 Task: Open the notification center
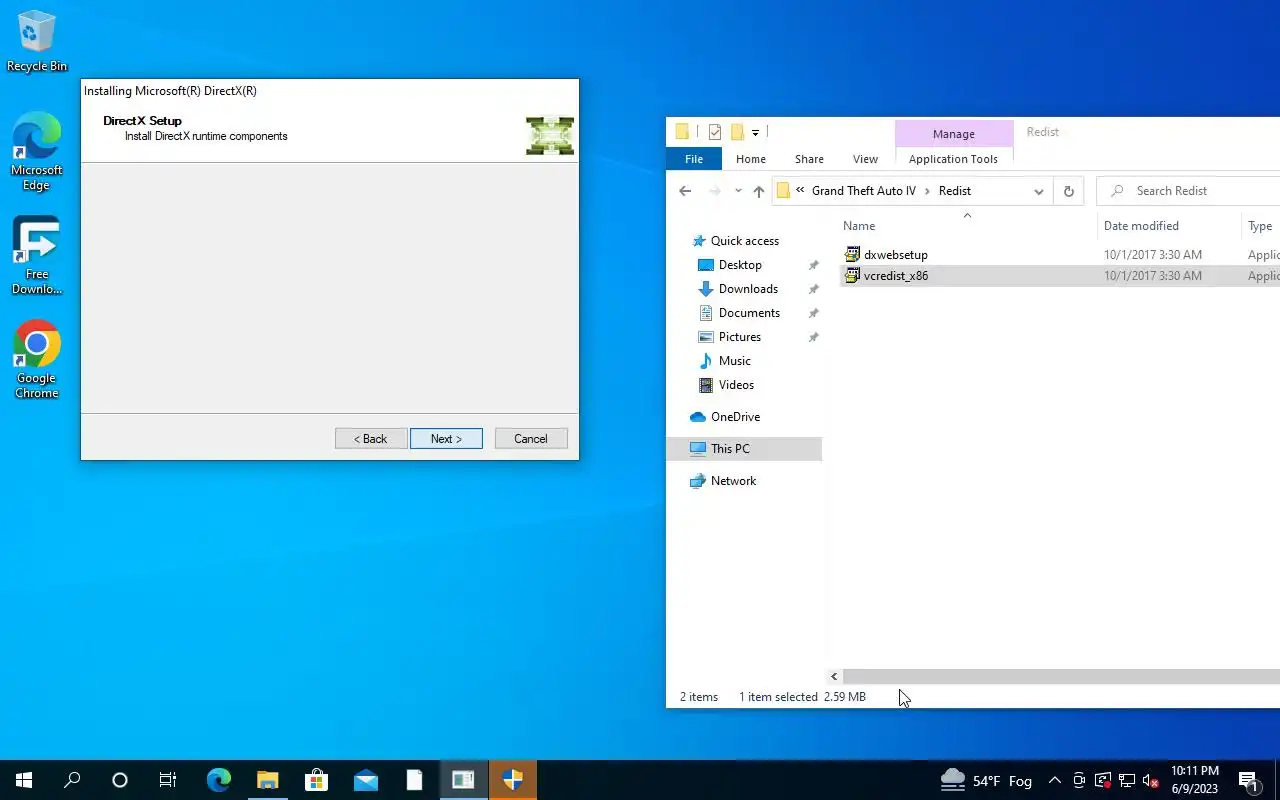[x=1248, y=780]
